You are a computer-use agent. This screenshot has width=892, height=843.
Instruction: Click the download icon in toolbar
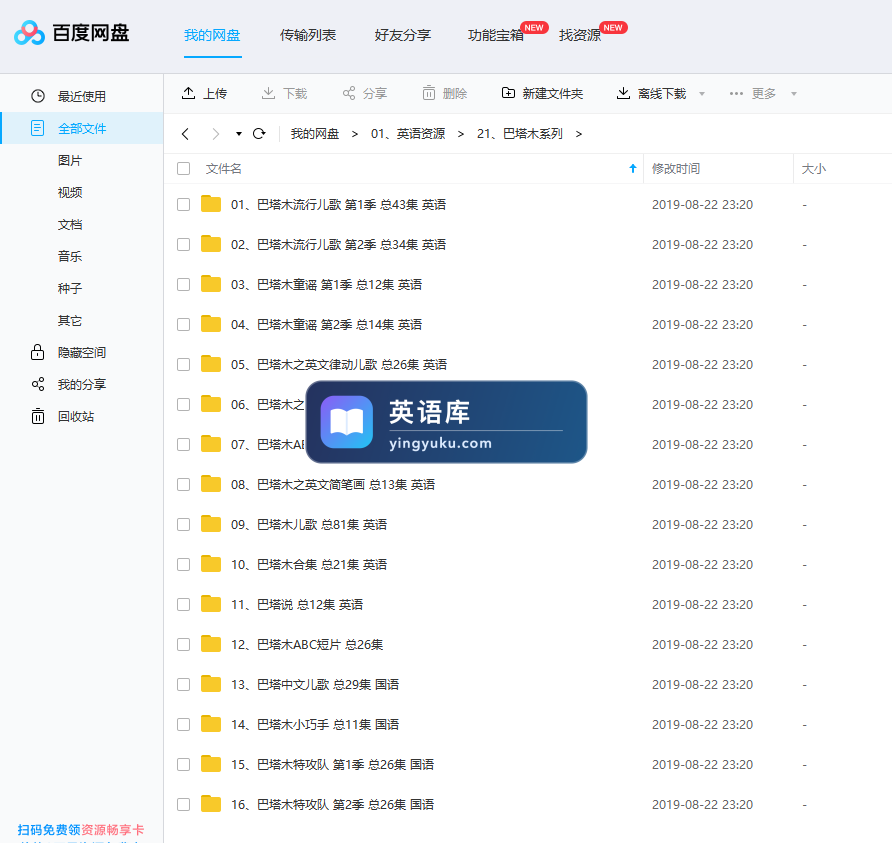pyautogui.click(x=268, y=93)
